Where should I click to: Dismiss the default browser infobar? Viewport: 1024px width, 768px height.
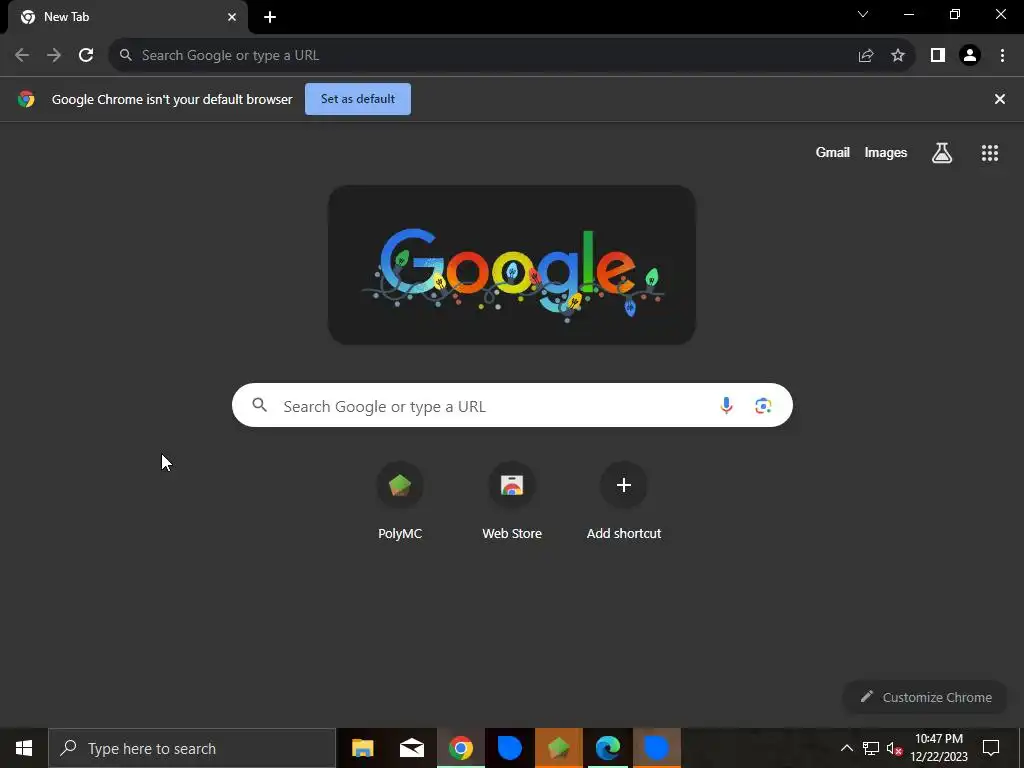(x=1000, y=99)
